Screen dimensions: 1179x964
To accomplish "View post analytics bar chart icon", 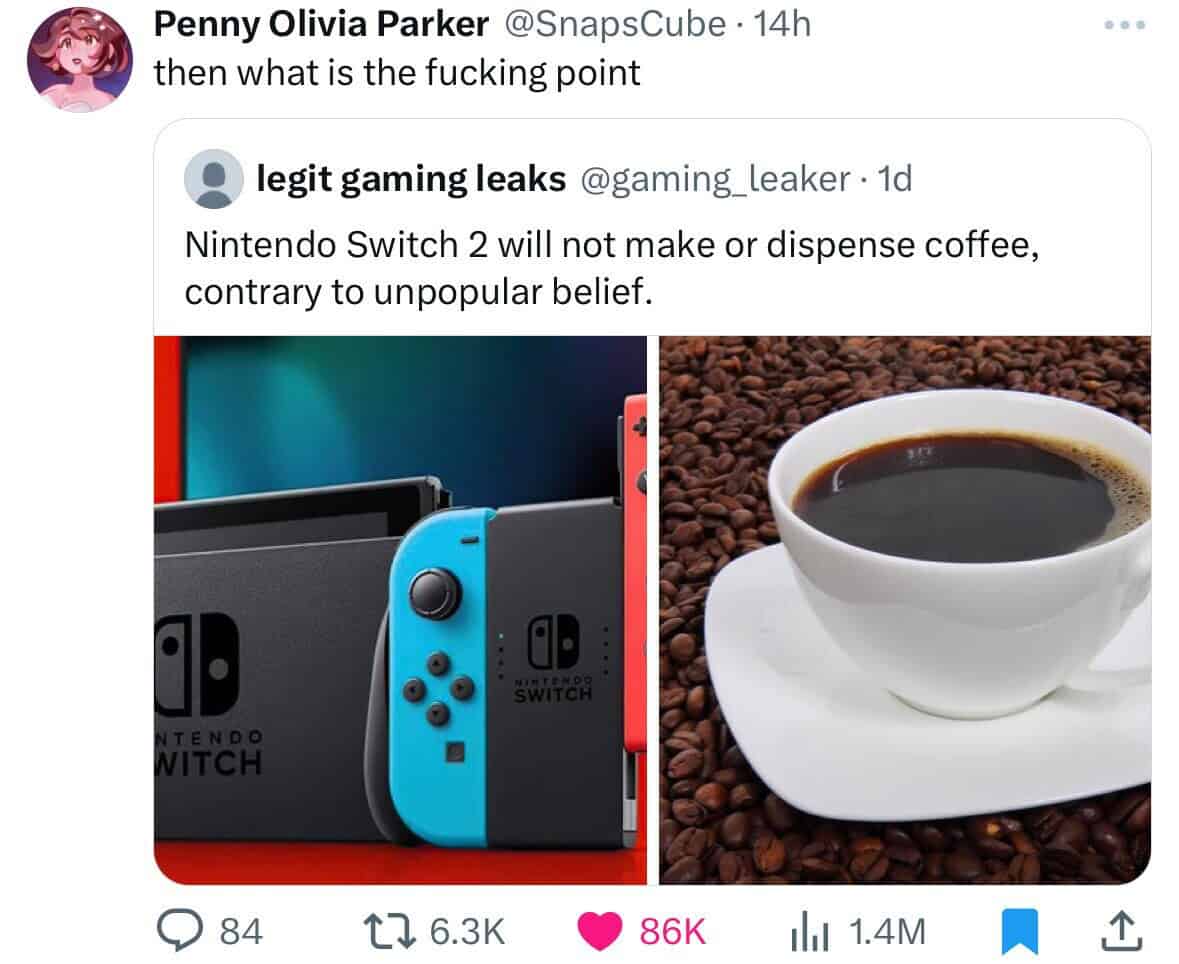I will (x=809, y=932).
